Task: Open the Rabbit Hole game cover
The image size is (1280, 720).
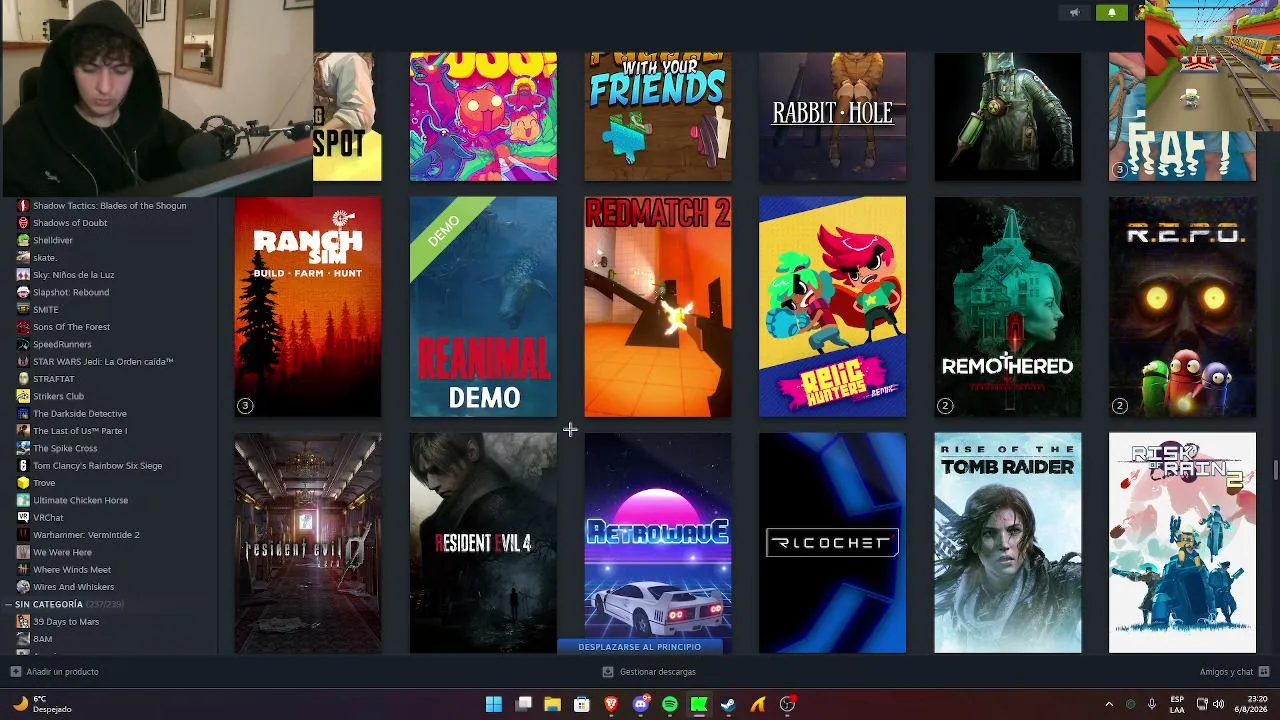Action: point(832,117)
